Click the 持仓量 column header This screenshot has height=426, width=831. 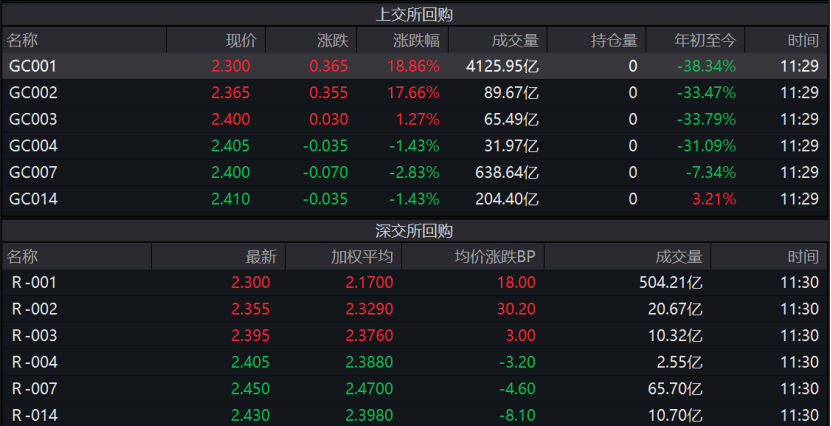(x=614, y=40)
